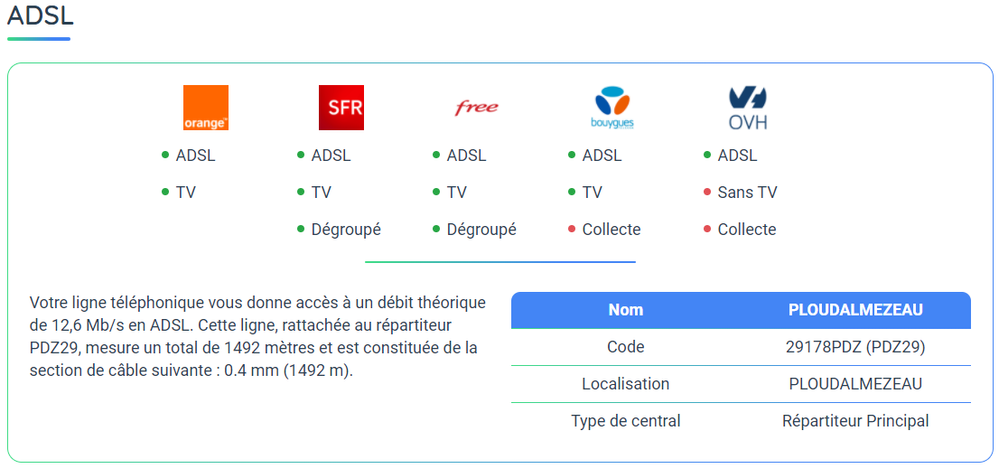Click the Localisation row label

[625, 384]
